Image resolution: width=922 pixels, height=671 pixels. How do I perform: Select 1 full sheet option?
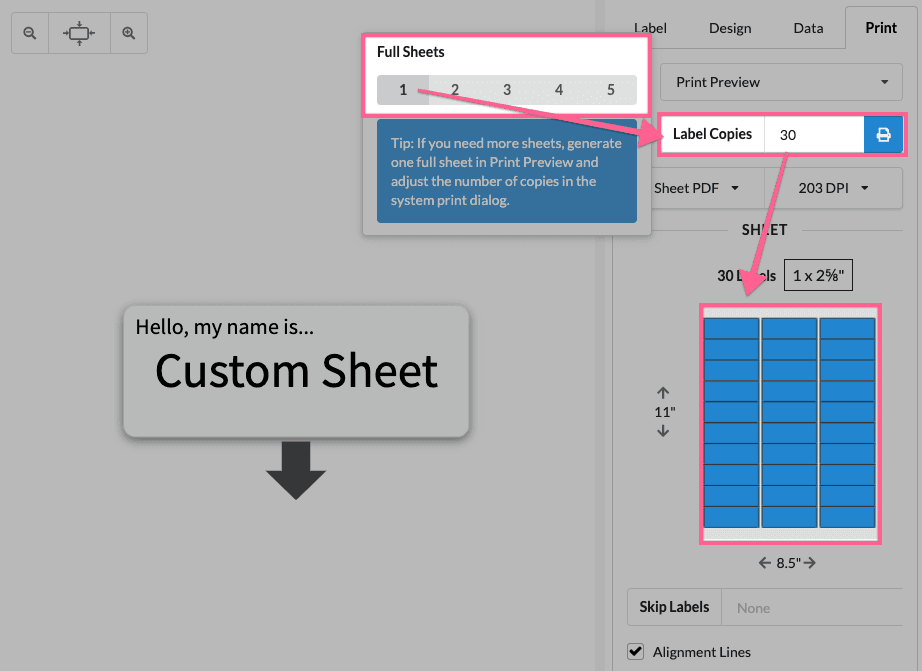(403, 90)
